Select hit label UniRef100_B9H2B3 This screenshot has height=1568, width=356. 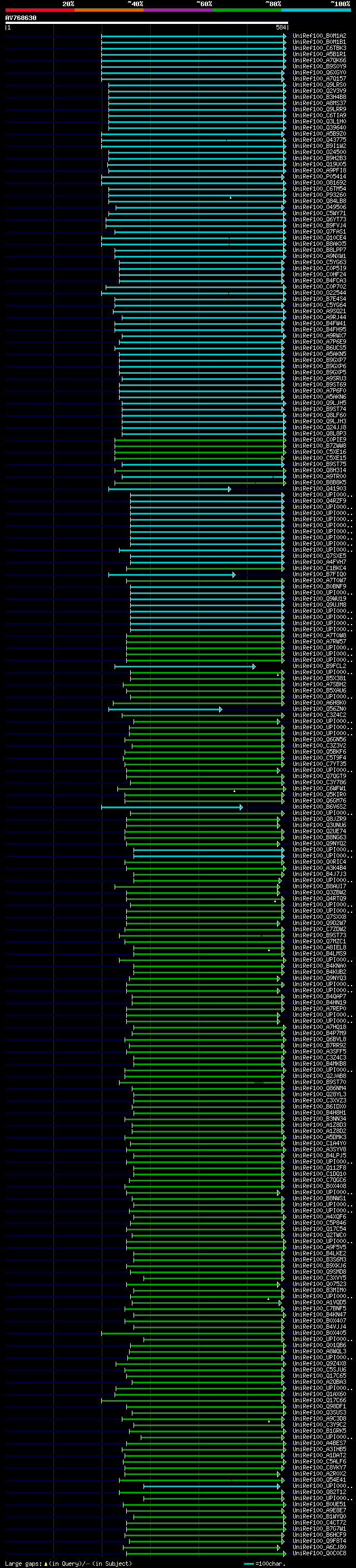click(319, 159)
